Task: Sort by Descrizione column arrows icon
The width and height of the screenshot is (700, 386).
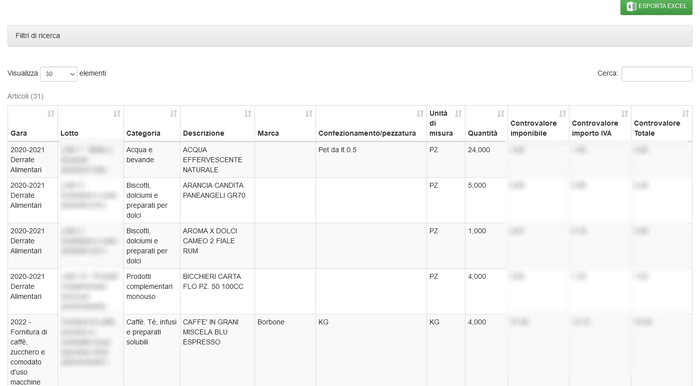Action: (248, 114)
